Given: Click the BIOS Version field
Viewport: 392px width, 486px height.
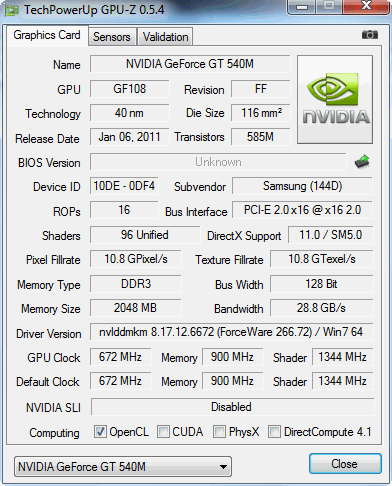Looking at the screenshot, I should [x=218, y=162].
